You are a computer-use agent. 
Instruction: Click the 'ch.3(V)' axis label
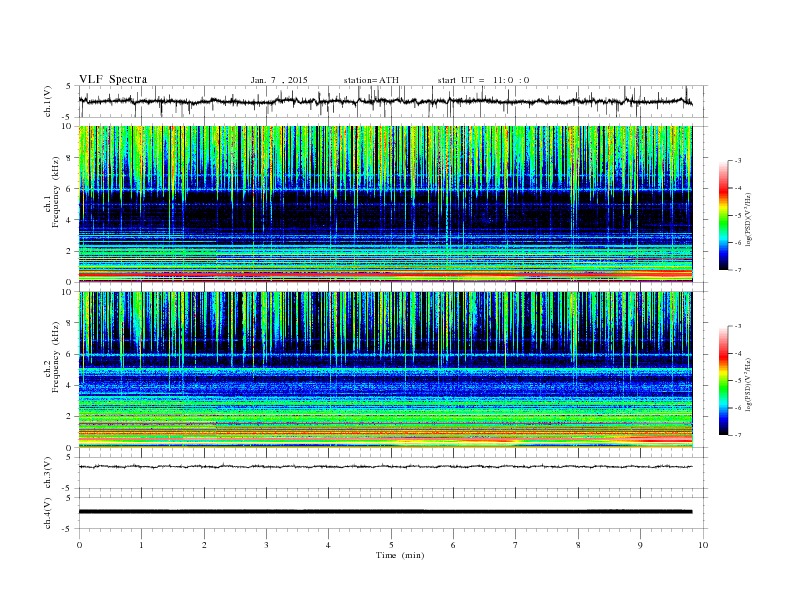[x=48, y=473]
